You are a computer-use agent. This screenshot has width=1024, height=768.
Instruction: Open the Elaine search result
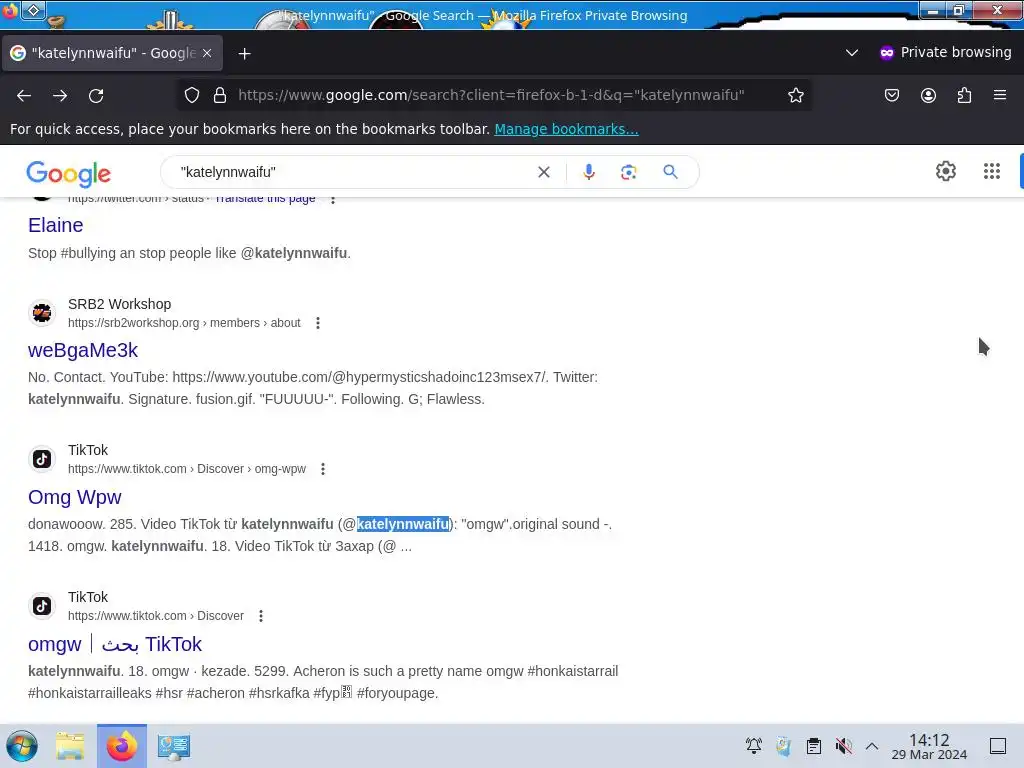[56, 225]
